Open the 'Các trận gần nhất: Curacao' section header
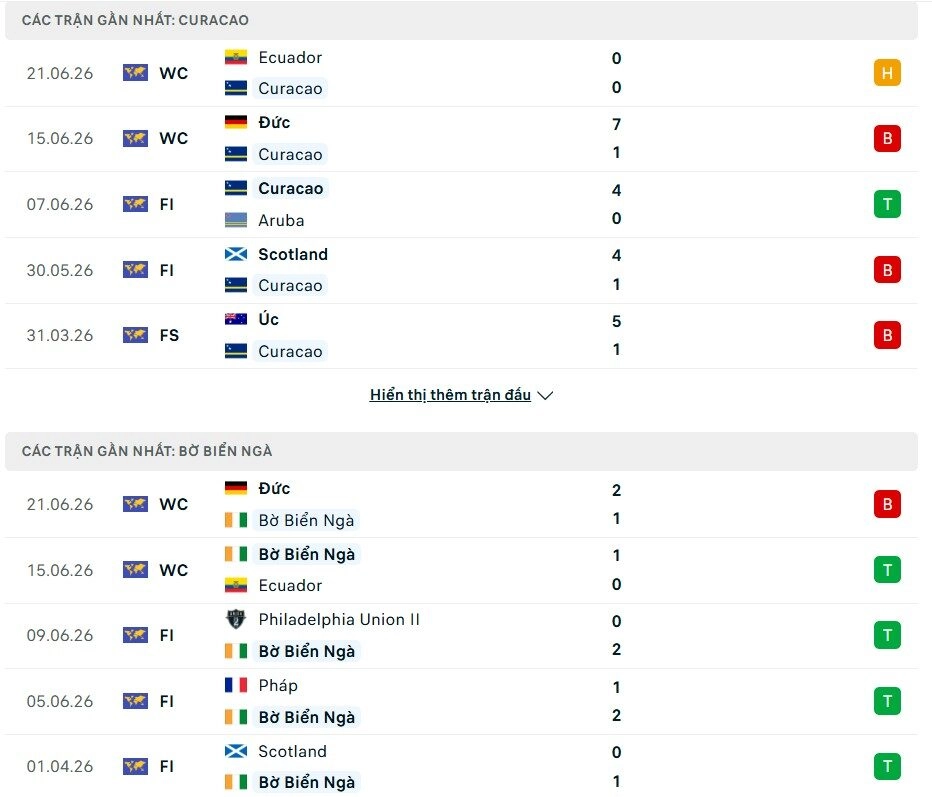 461,20
